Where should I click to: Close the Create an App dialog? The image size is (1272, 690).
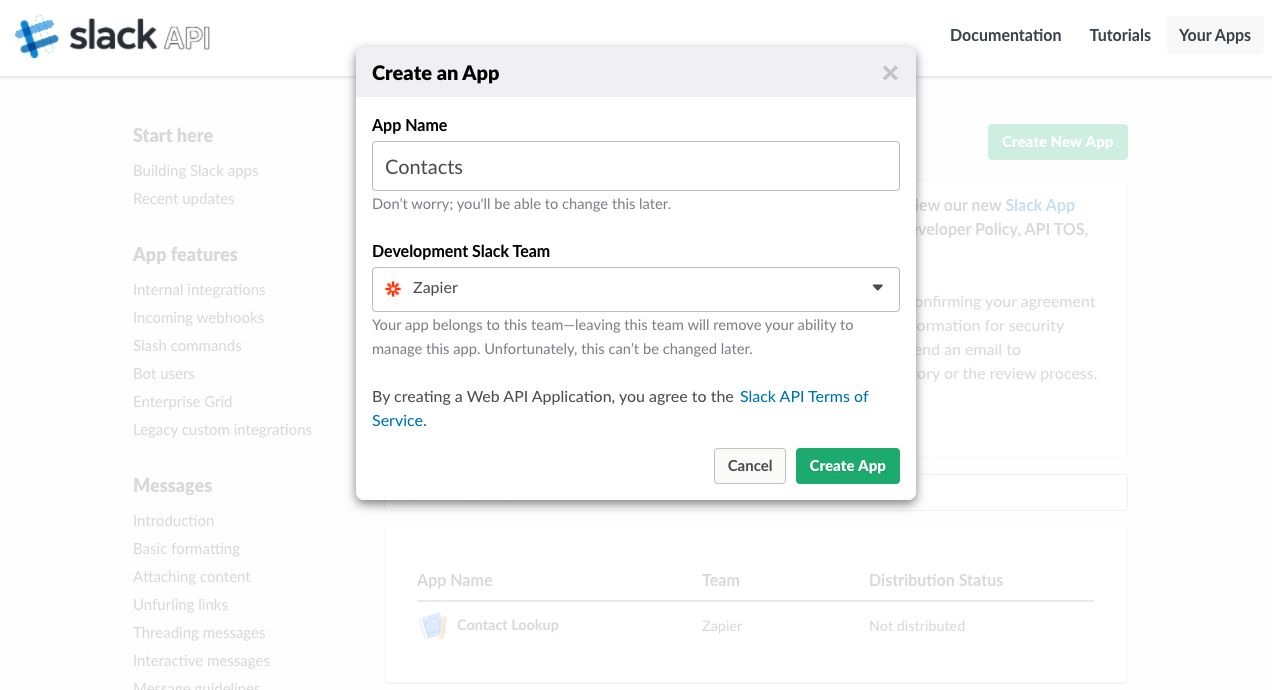click(890, 73)
